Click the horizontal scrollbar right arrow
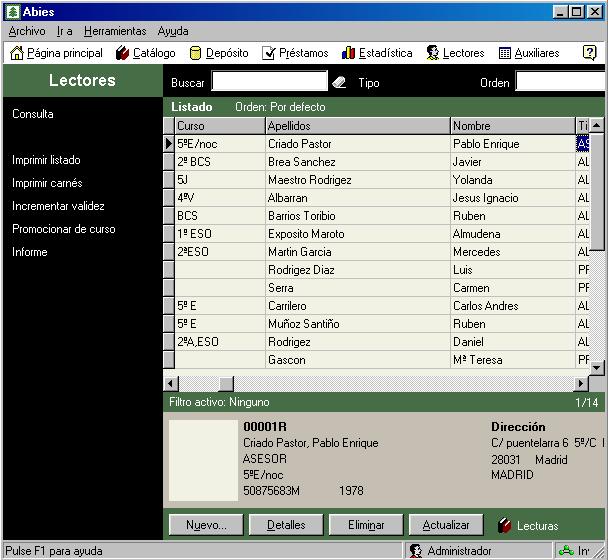 581,384
